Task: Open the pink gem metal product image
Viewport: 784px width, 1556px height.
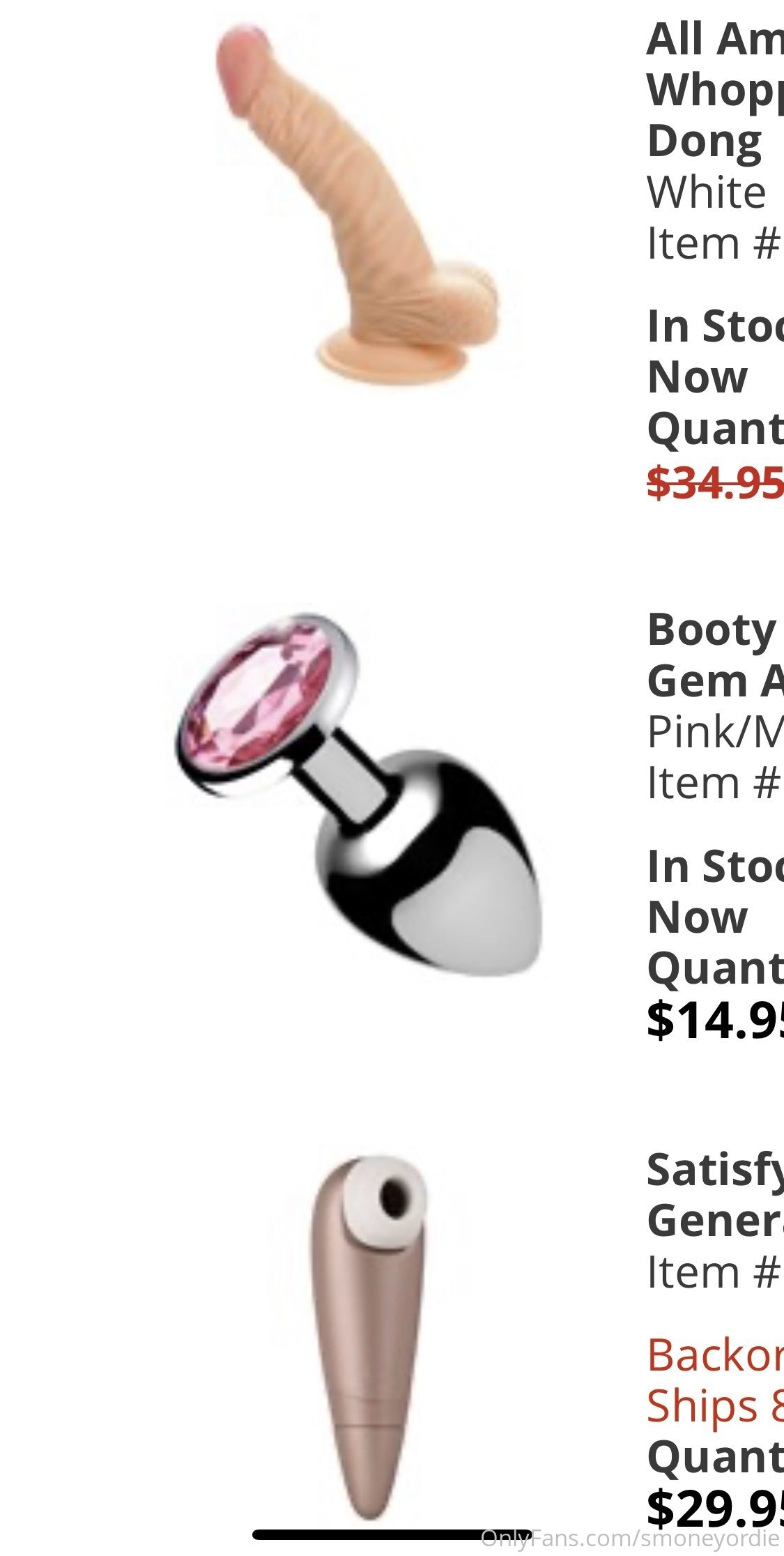Action: 358,795
